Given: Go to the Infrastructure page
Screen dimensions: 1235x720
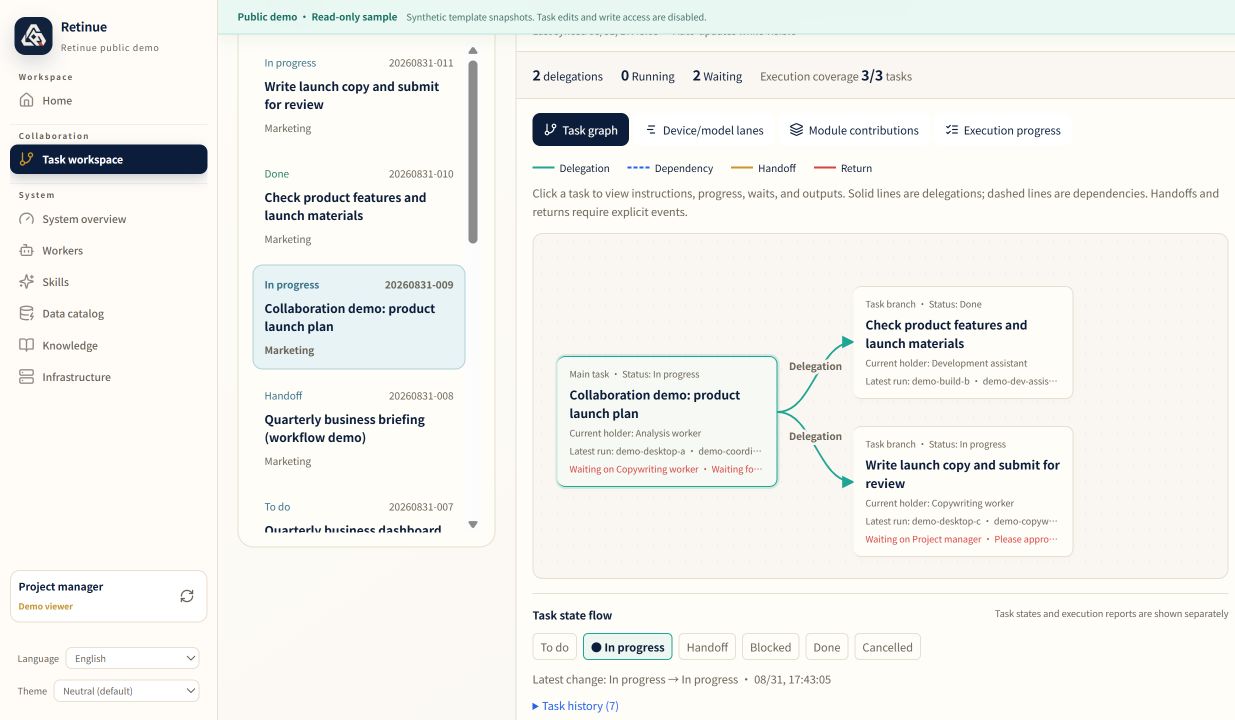Looking at the screenshot, I should (108, 377).
